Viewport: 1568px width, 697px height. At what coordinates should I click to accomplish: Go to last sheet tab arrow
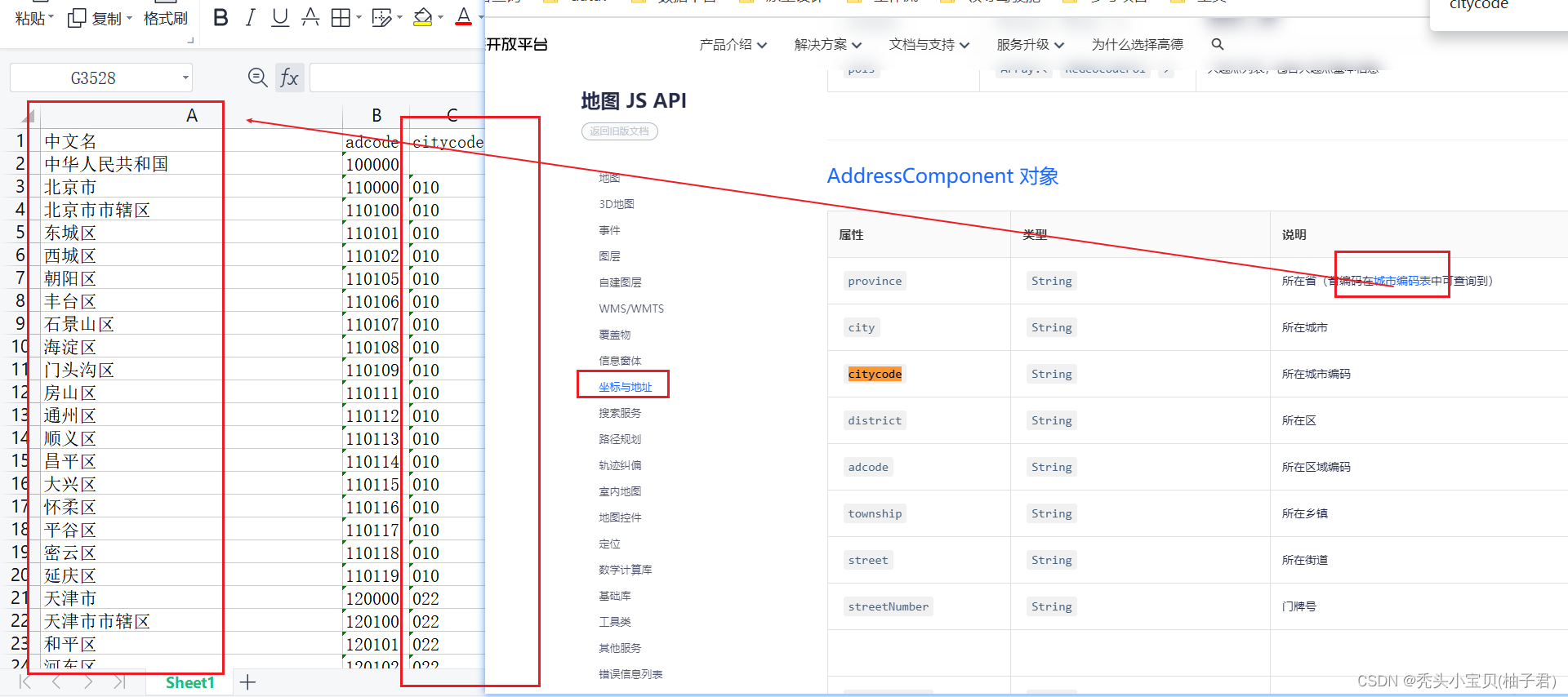click(x=119, y=682)
